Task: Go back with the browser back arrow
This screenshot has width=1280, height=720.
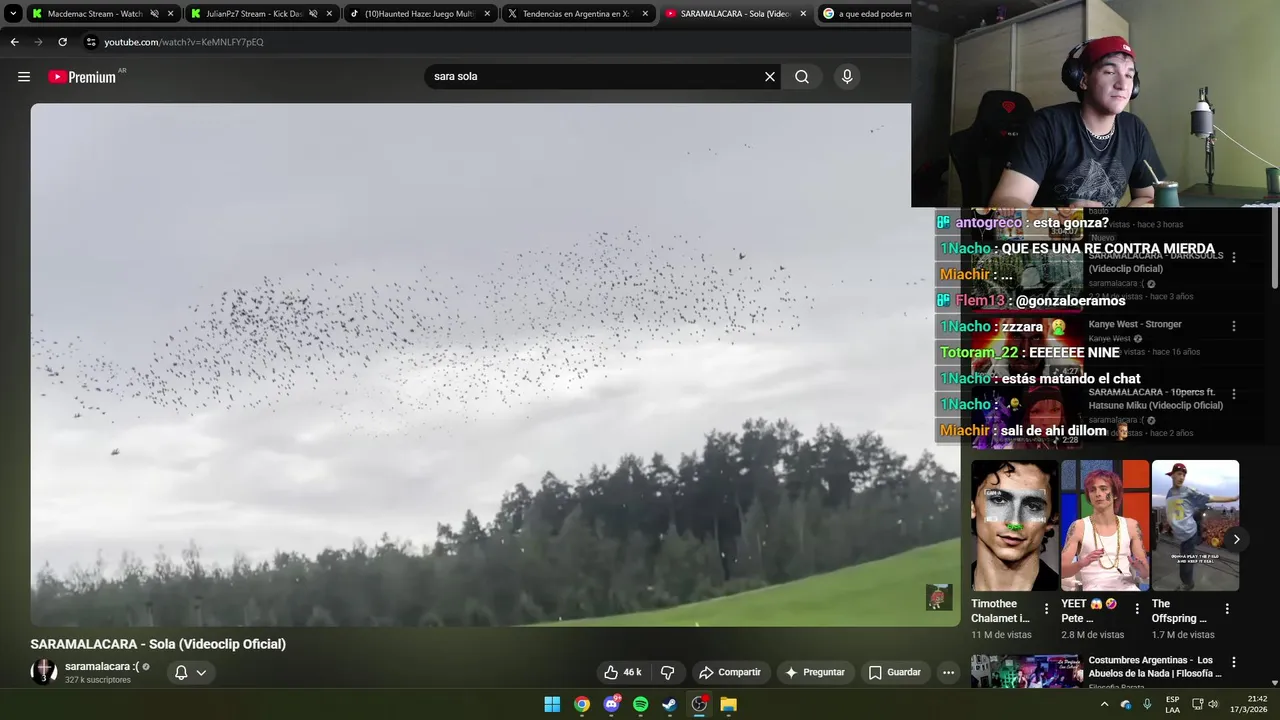Action: (14, 42)
